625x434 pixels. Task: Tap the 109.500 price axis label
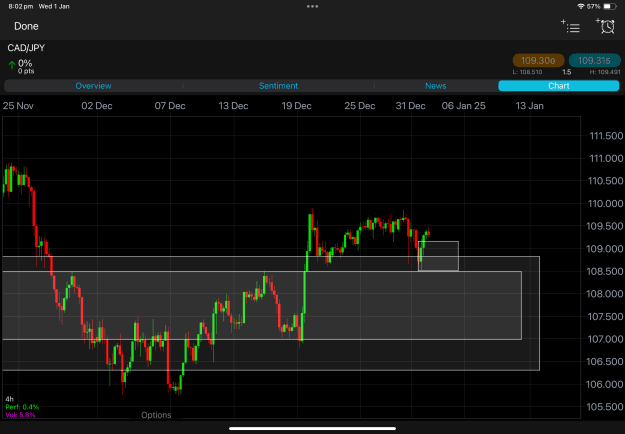point(605,226)
